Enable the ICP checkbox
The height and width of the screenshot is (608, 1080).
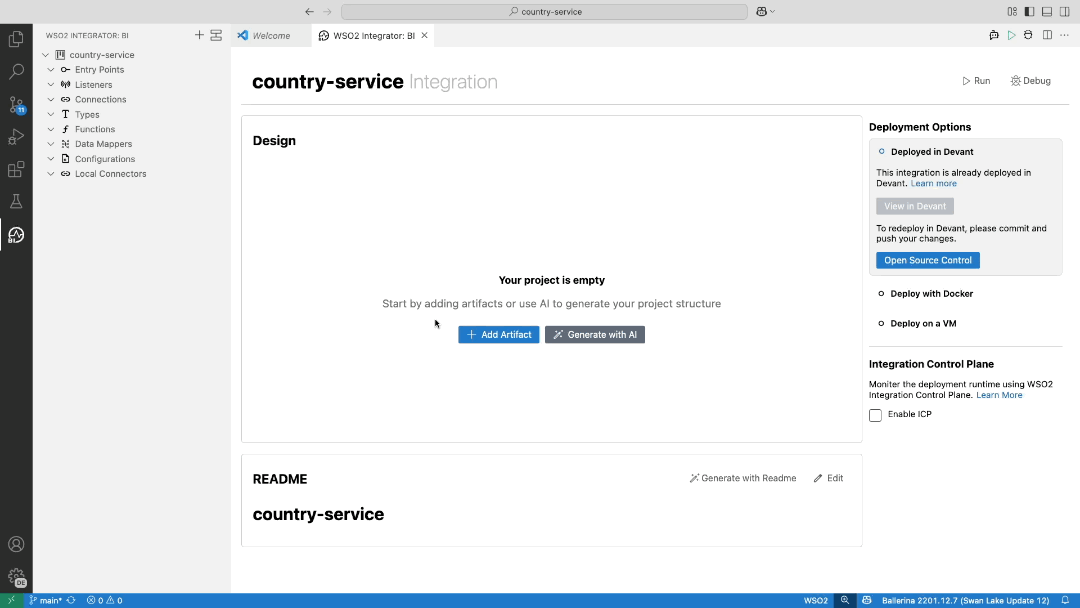875,415
